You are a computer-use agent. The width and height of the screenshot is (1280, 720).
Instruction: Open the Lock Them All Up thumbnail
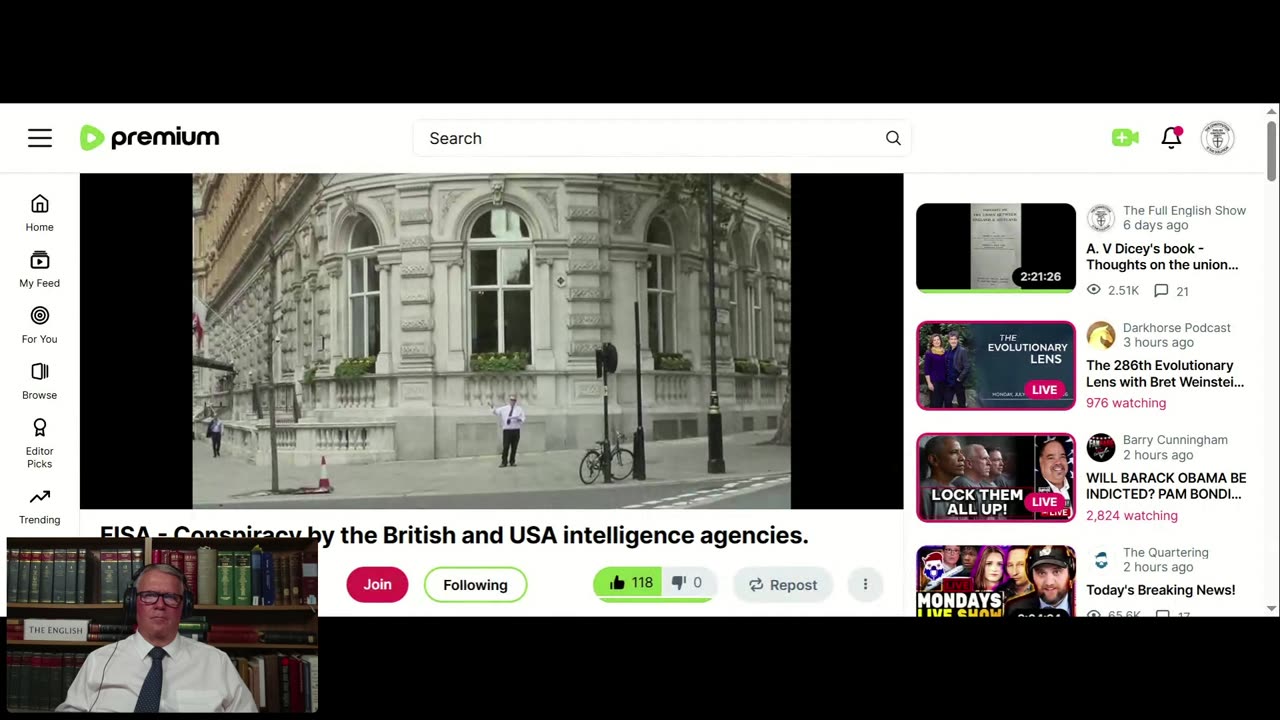[996, 477]
